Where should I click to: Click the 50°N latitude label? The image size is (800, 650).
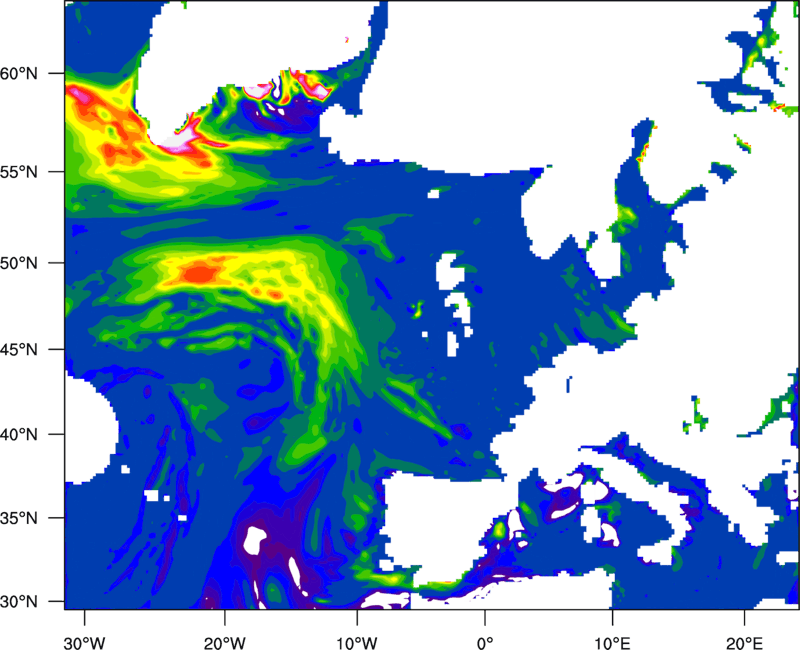(x=19, y=263)
